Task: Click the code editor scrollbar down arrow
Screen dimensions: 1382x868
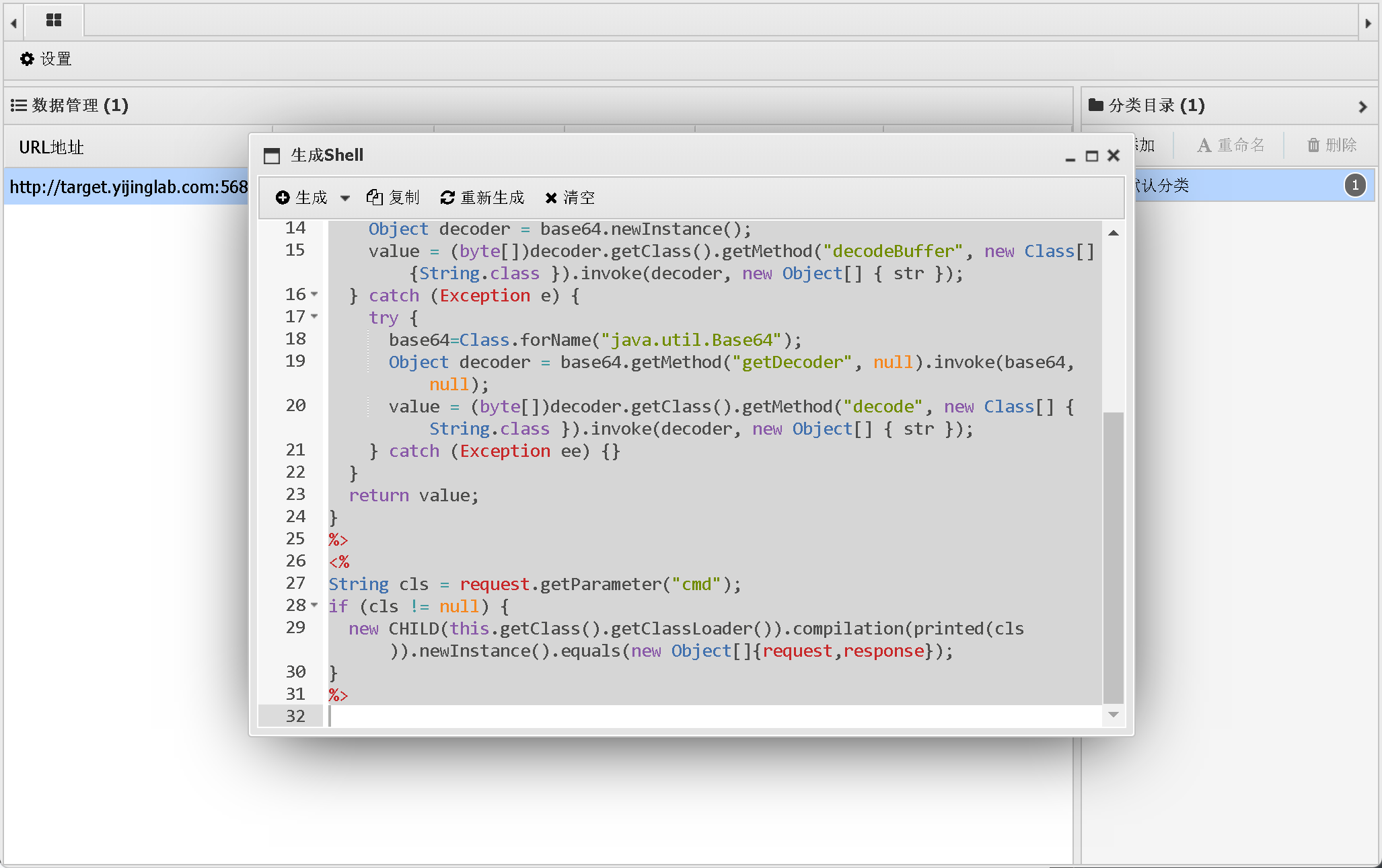Action: pos(1114,715)
